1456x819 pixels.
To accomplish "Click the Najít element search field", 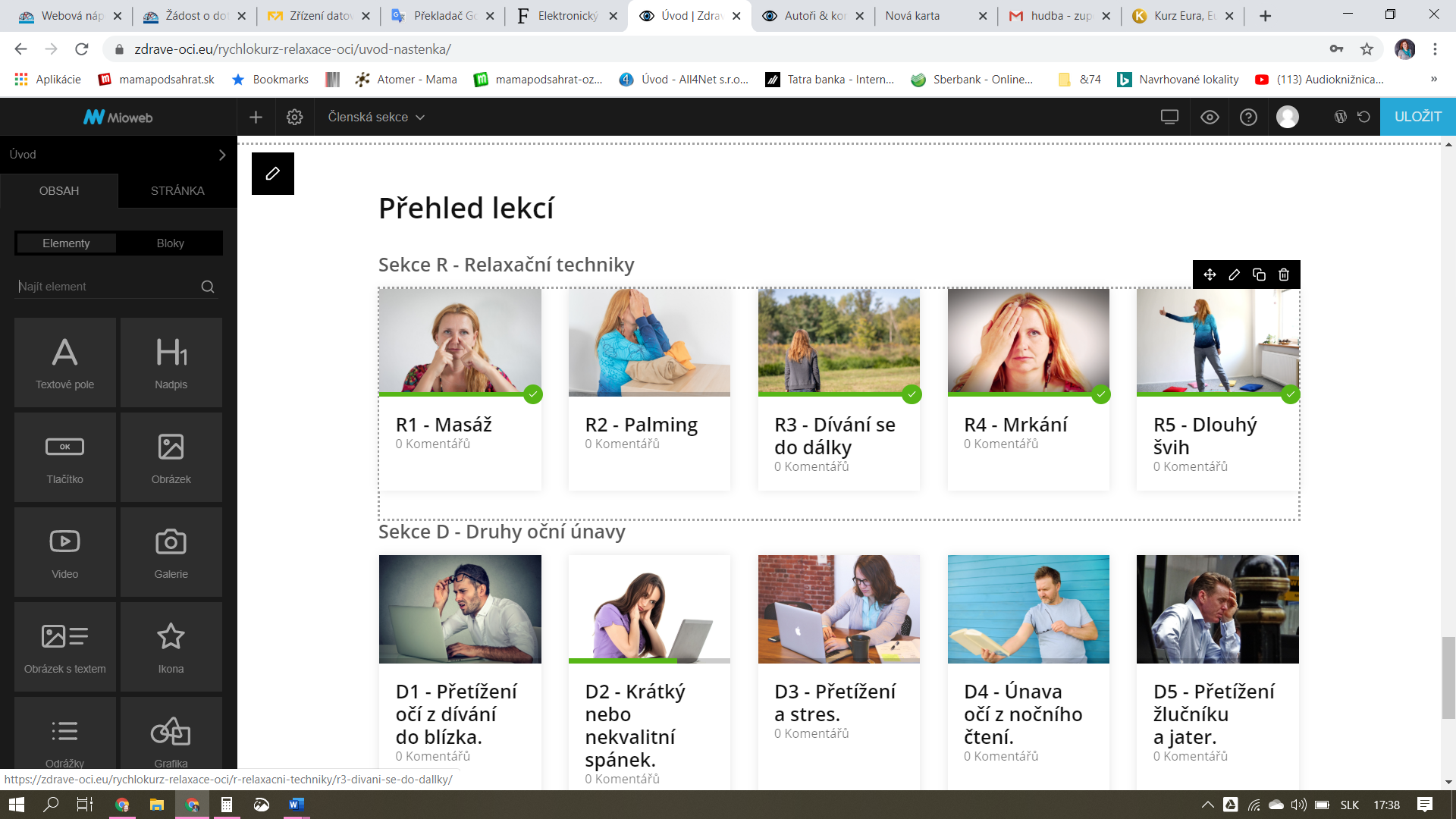I will coord(106,287).
